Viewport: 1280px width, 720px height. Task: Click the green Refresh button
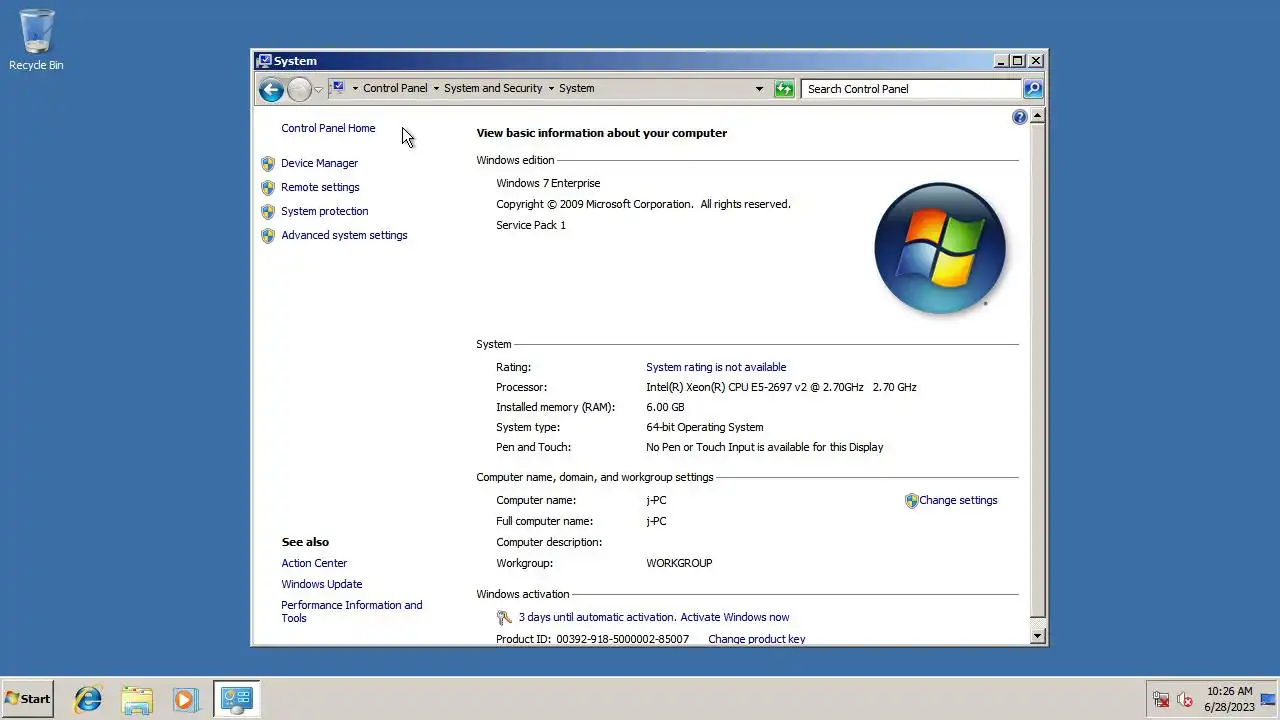pos(784,89)
